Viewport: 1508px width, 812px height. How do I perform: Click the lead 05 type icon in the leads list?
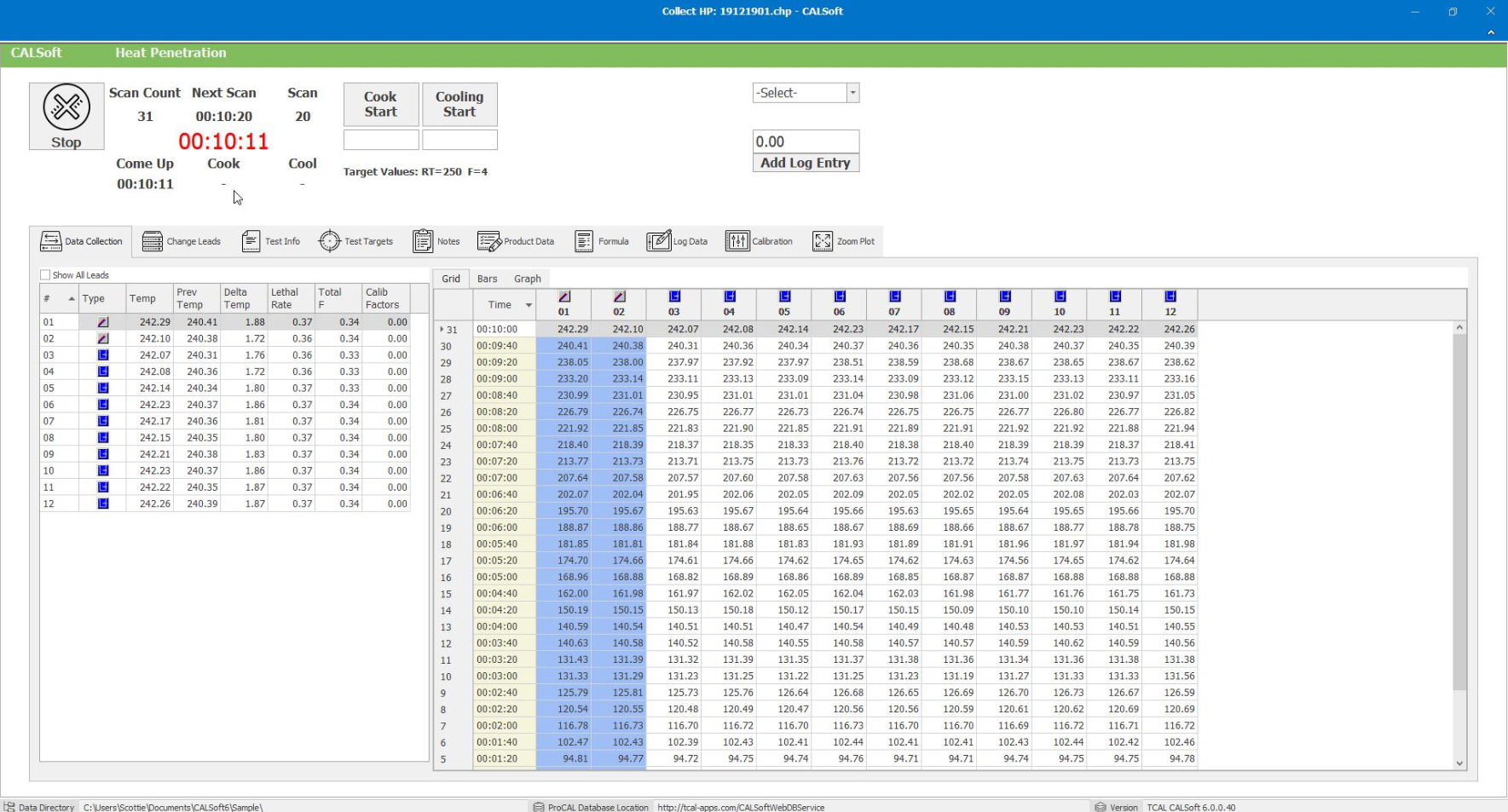[x=103, y=388]
